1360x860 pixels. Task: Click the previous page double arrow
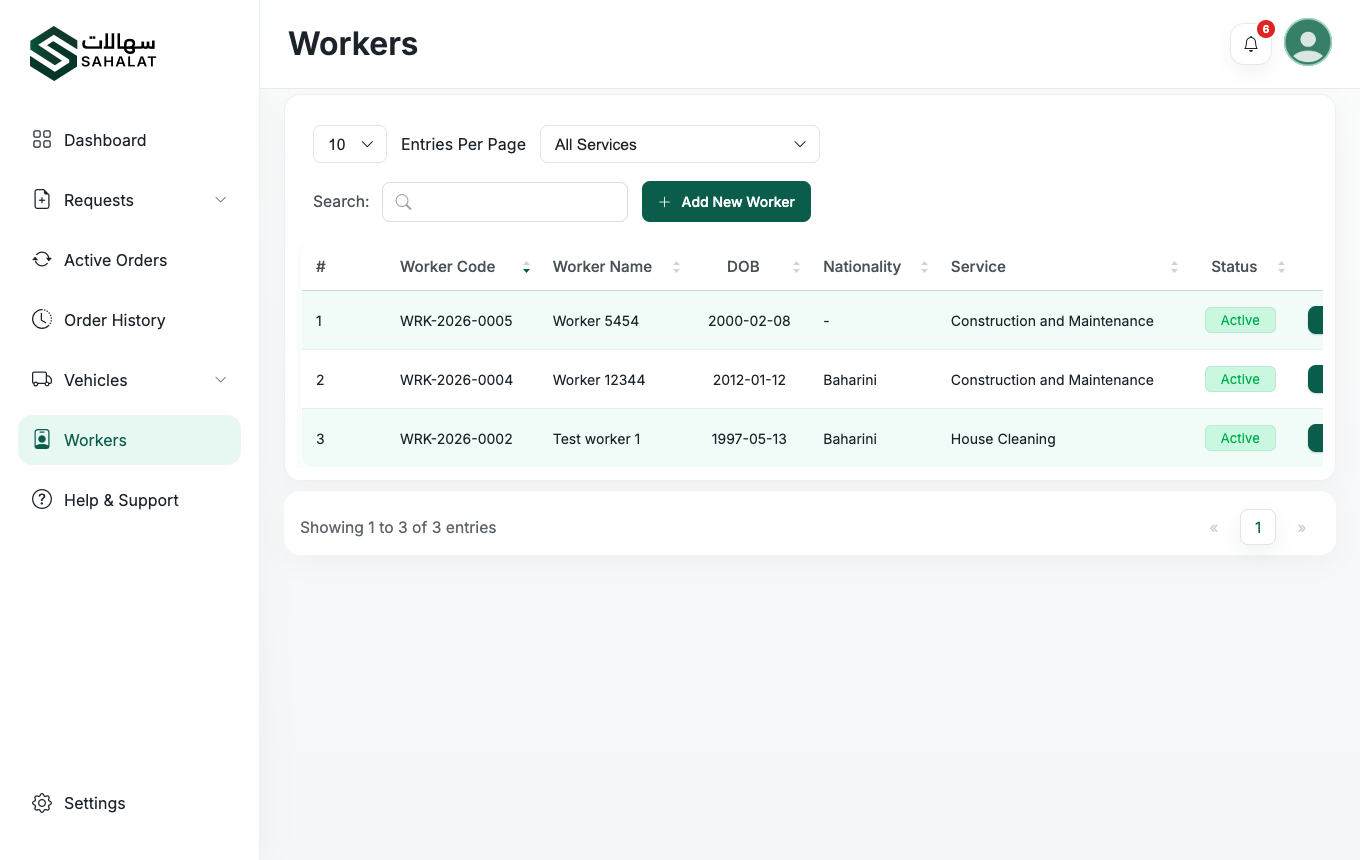[1214, 528]
